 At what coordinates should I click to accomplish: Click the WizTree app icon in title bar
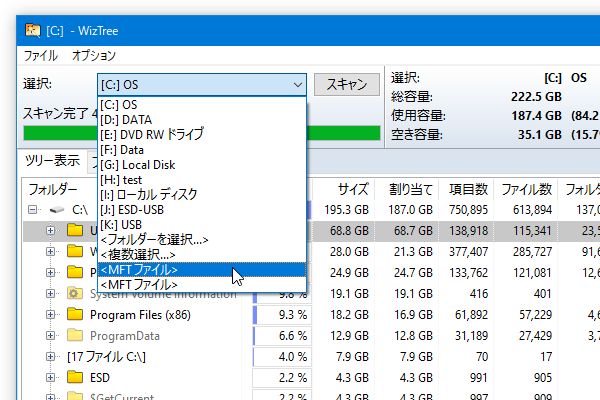point(33,30)
